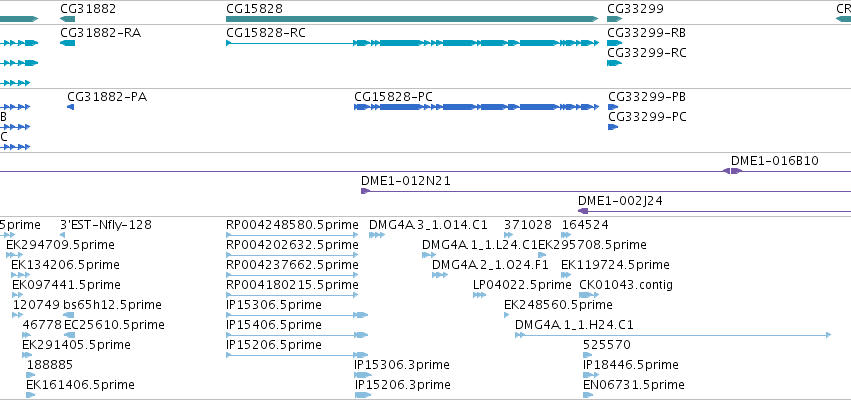
Task: Click the CG33299-PC protein glyph
Action: point(613,127)
